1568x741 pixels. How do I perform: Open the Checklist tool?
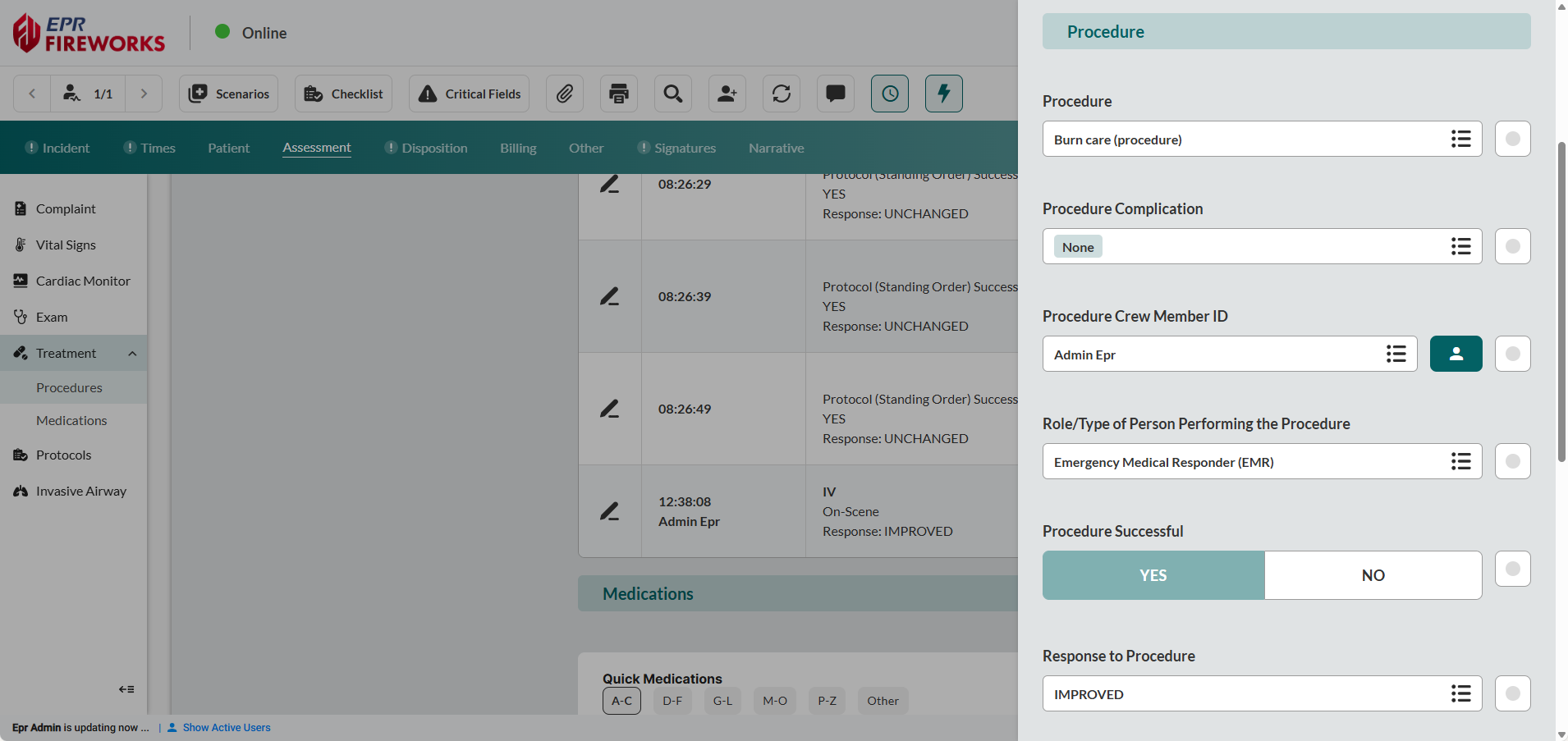[342, 94]
